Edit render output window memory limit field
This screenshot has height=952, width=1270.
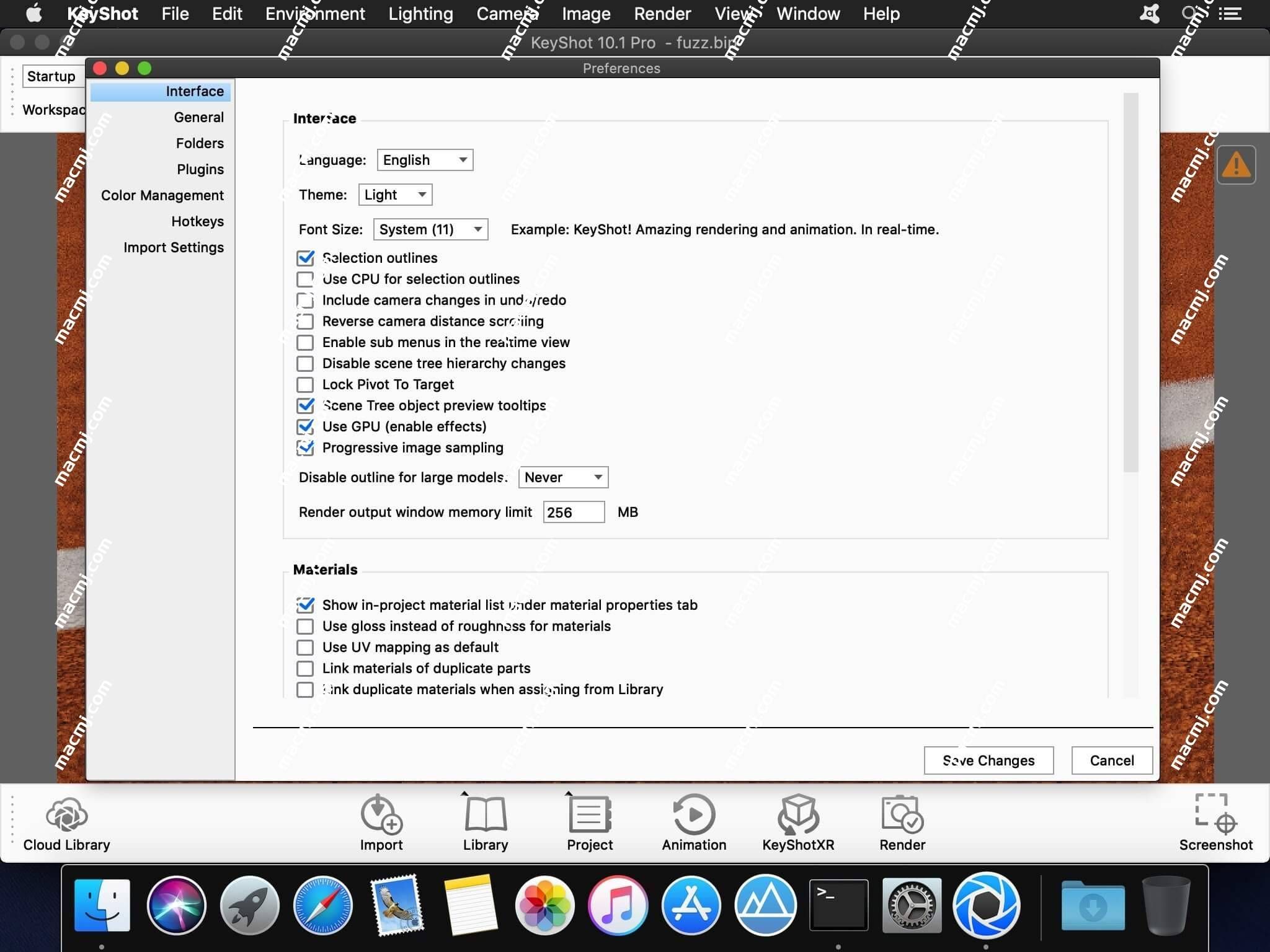click(x=571, y=512)
